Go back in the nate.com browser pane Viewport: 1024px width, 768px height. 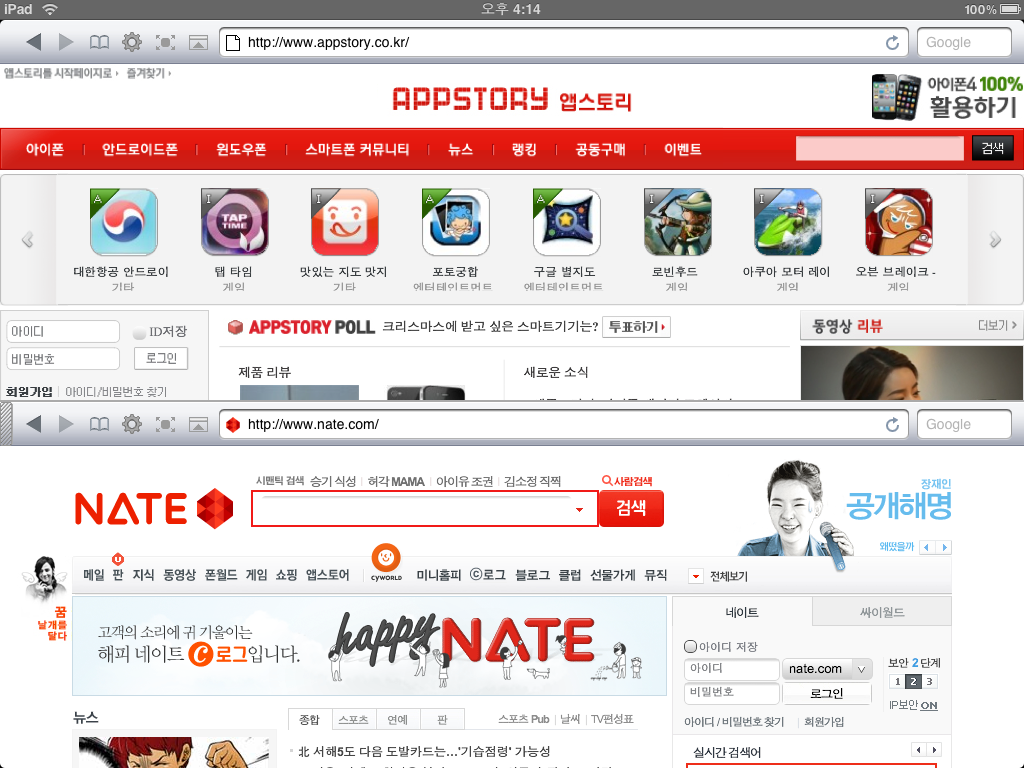(34, 424)
